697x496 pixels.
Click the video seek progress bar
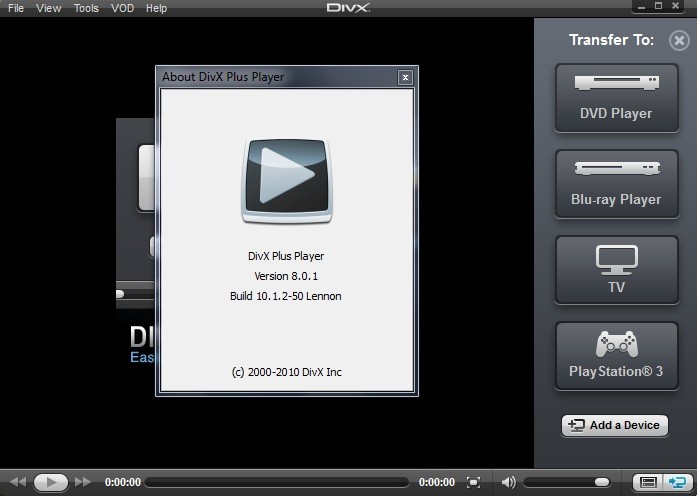pos(275,482)
